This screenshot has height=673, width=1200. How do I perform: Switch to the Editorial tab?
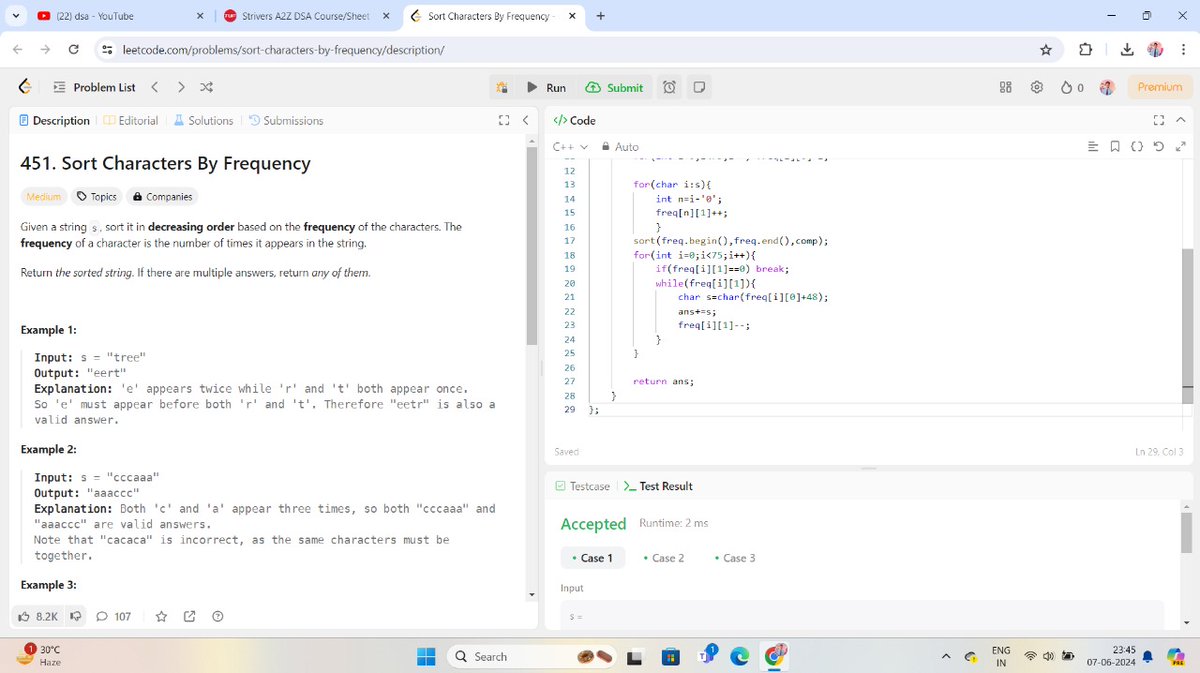click(130, 120)
